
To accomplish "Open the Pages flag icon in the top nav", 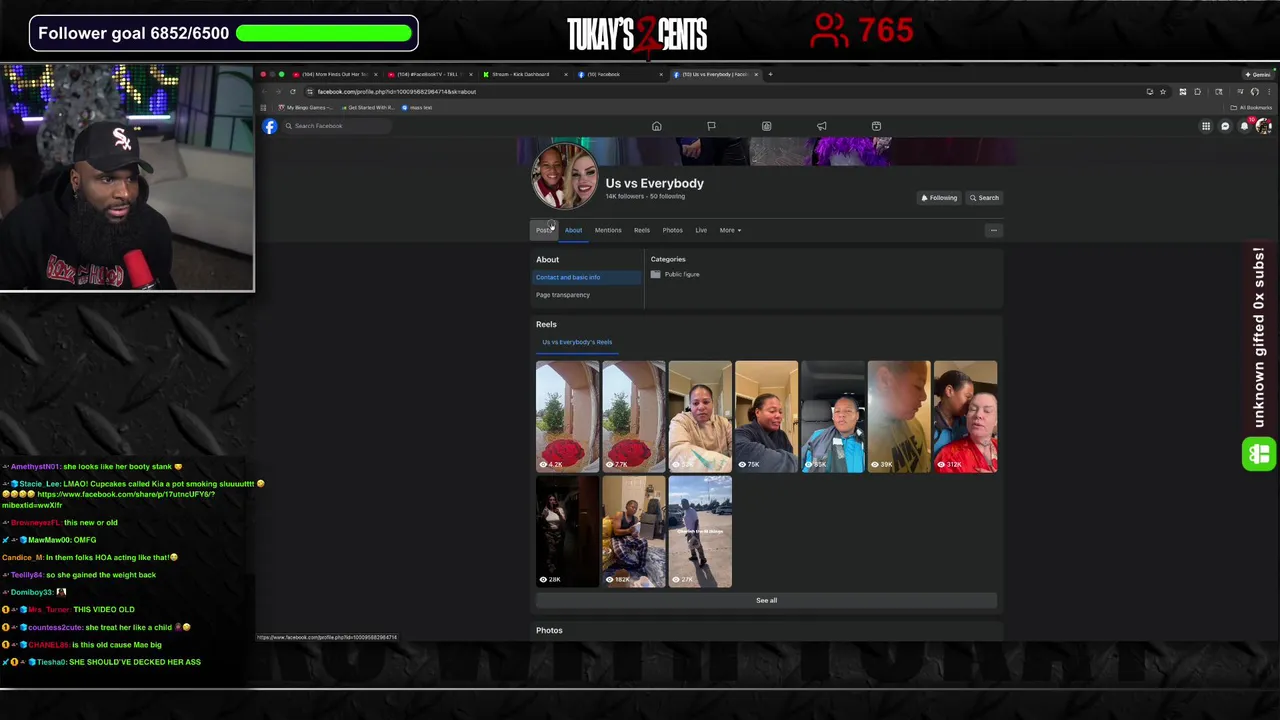I will click(711, 126).
